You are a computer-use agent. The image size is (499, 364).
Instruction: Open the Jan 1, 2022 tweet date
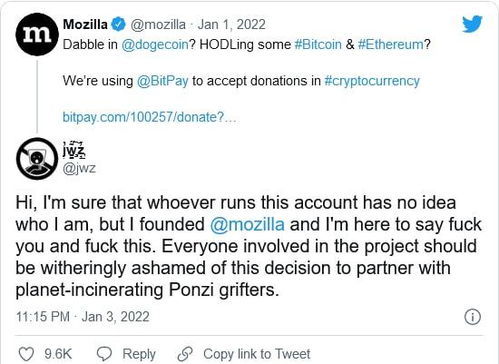click(x=231, y=25)
